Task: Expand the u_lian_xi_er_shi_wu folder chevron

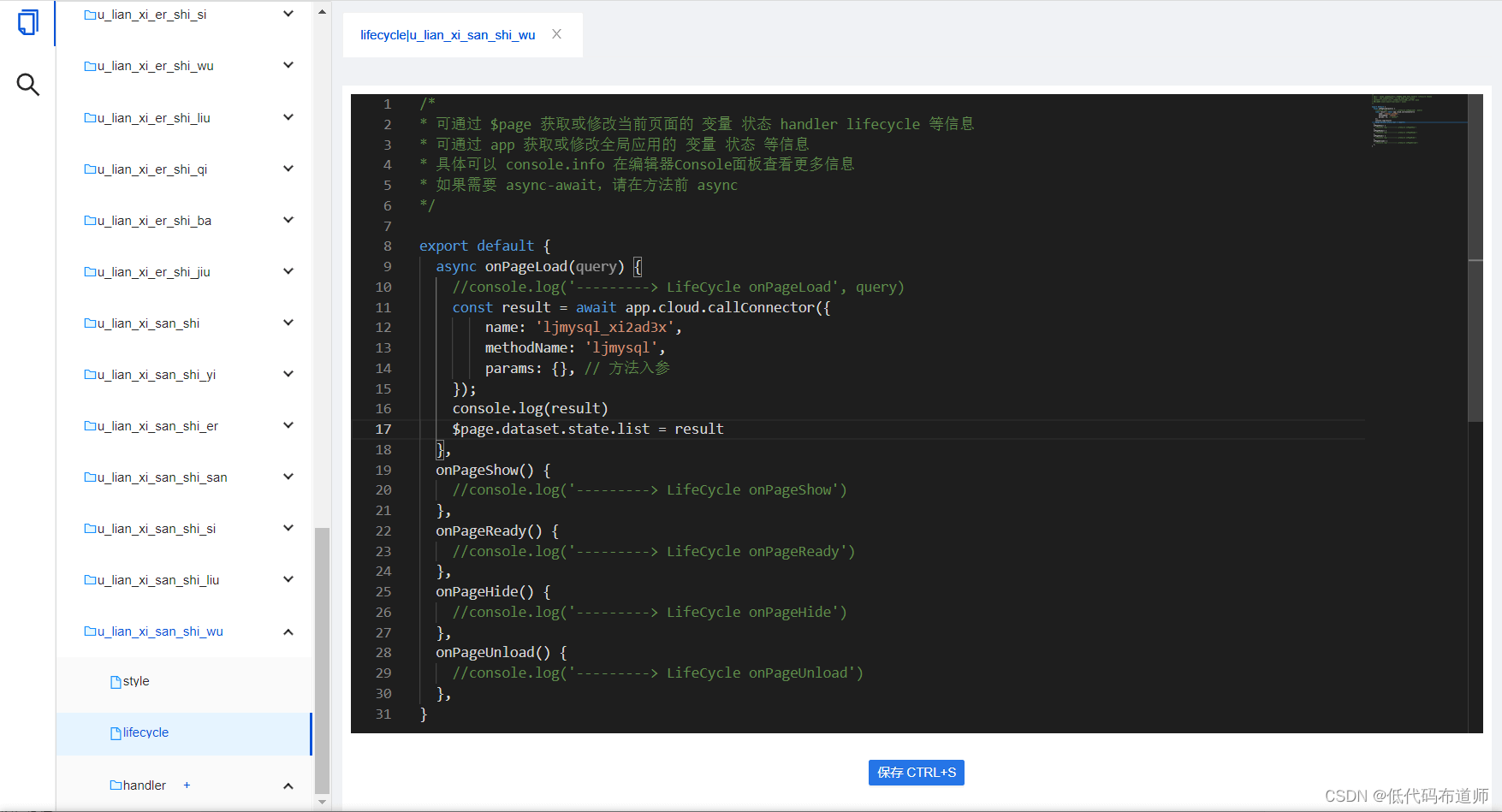Action: [x=288, y=65]
